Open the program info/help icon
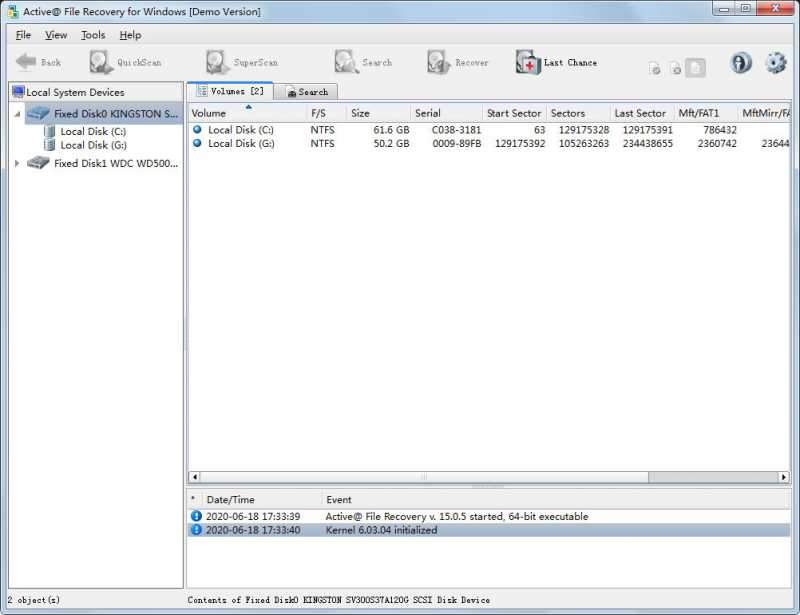 coord(740,62)
